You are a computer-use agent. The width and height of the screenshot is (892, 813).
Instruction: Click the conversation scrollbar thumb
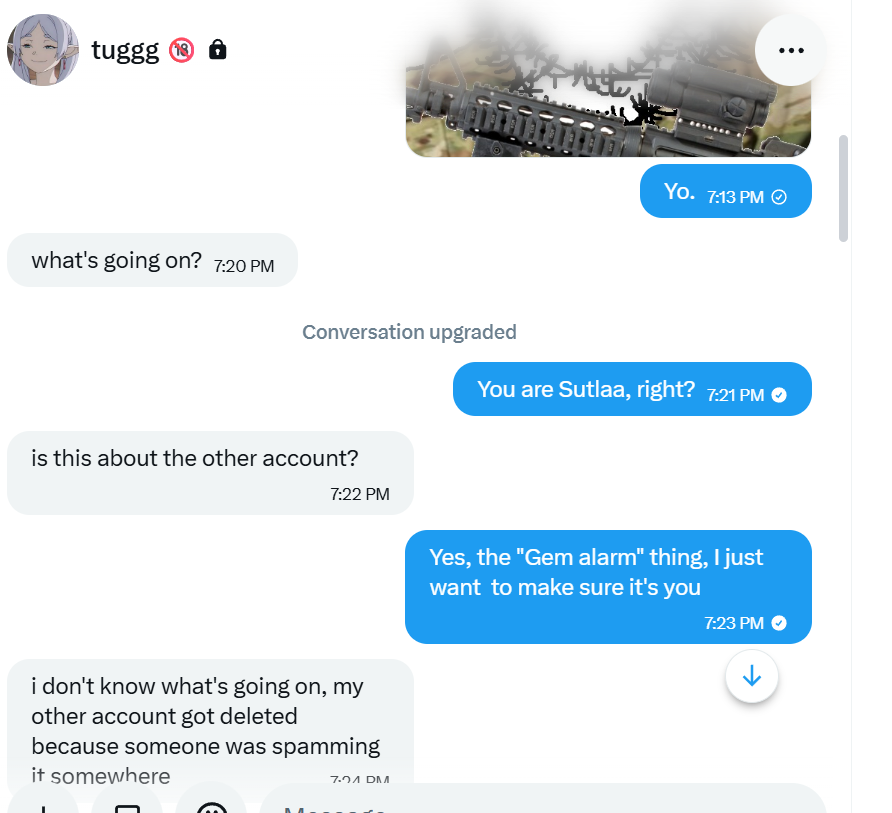point(843,188)
